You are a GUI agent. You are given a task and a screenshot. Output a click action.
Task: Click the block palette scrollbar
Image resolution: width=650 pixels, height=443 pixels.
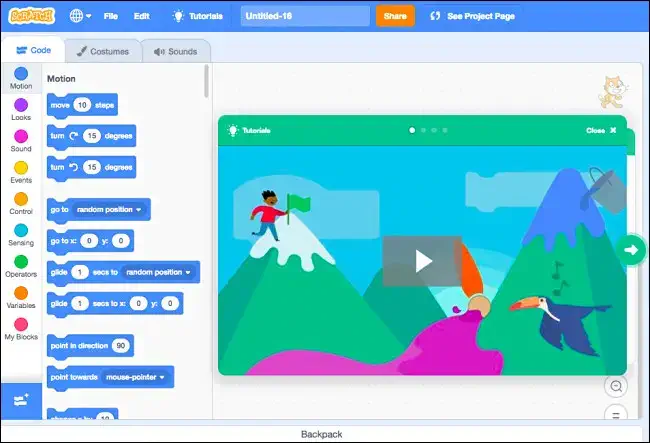pos(206,81)
